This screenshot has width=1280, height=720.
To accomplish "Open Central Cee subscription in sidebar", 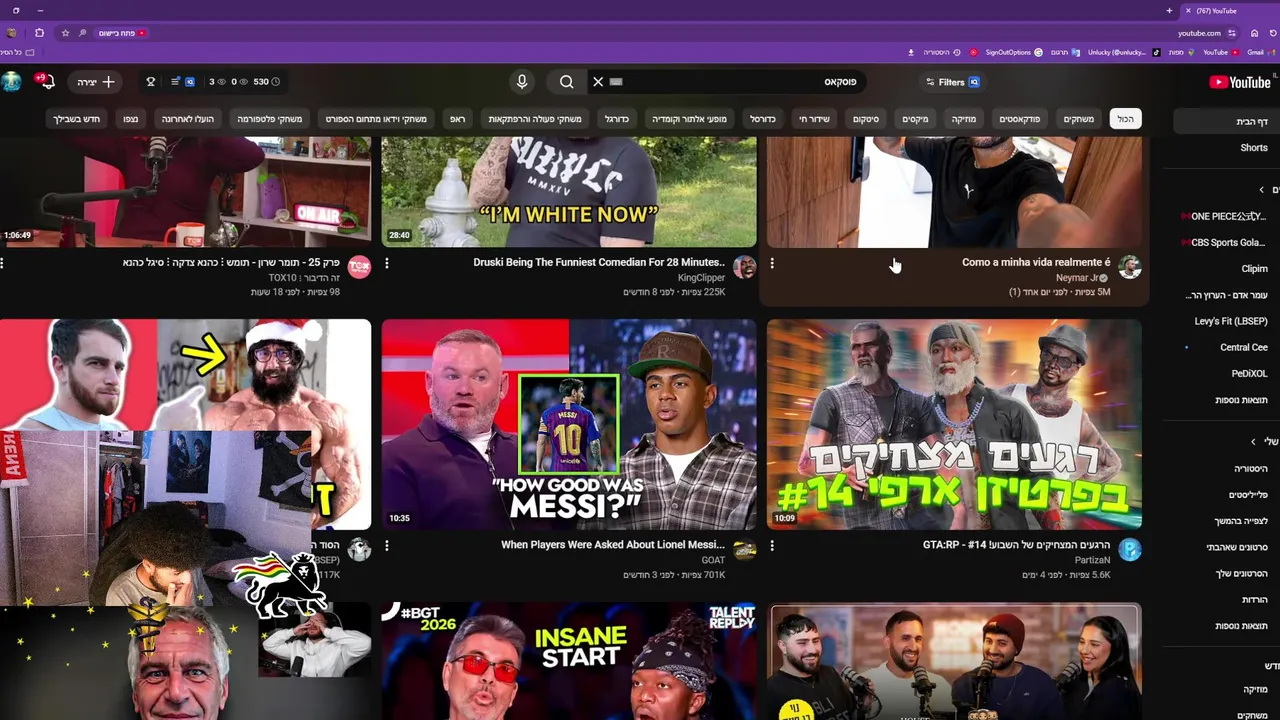I will [1243, 347].
